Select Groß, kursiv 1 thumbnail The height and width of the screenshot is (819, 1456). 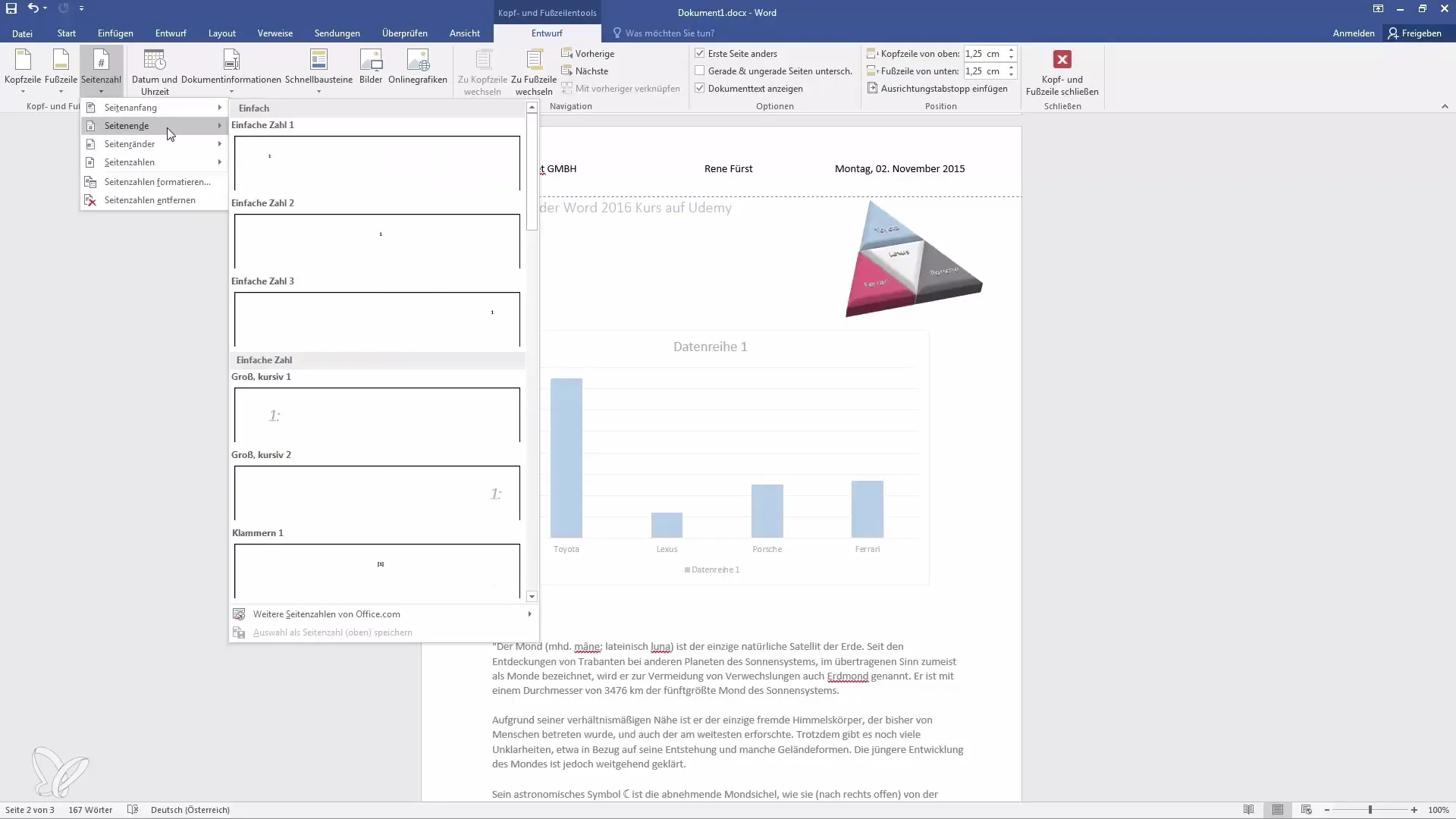[377, 415]
